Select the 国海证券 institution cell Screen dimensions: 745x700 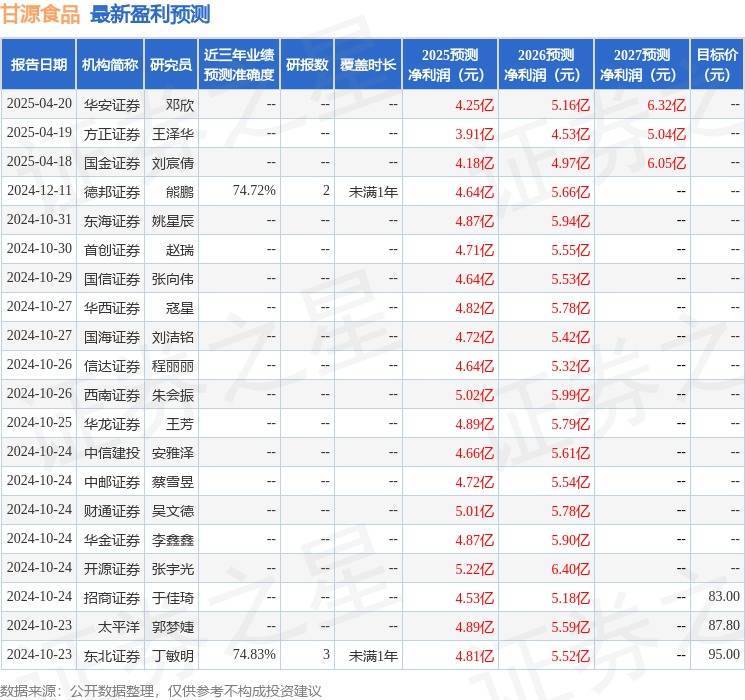point(112,337)
